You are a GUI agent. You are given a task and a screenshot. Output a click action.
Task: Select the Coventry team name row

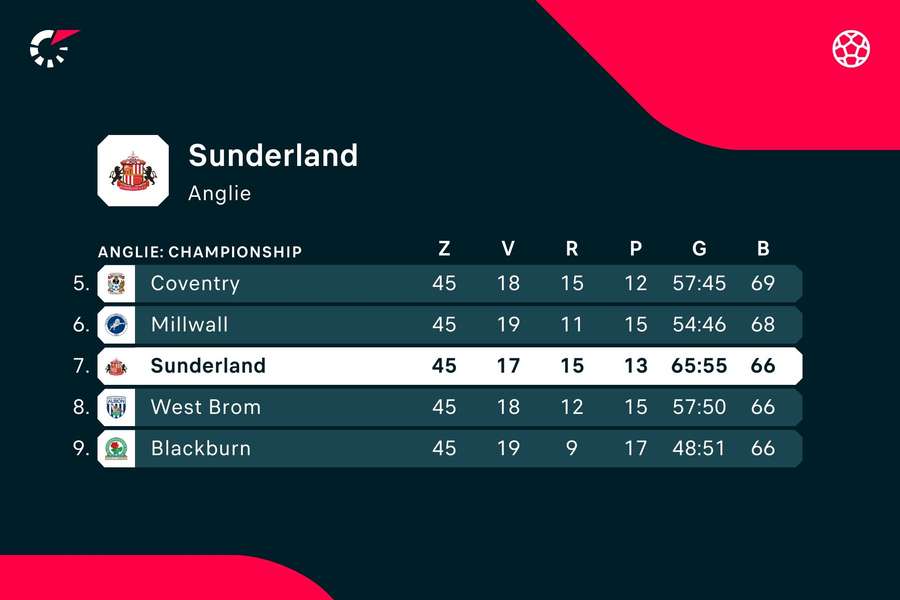pyautogui.click(x=195, y=284)
